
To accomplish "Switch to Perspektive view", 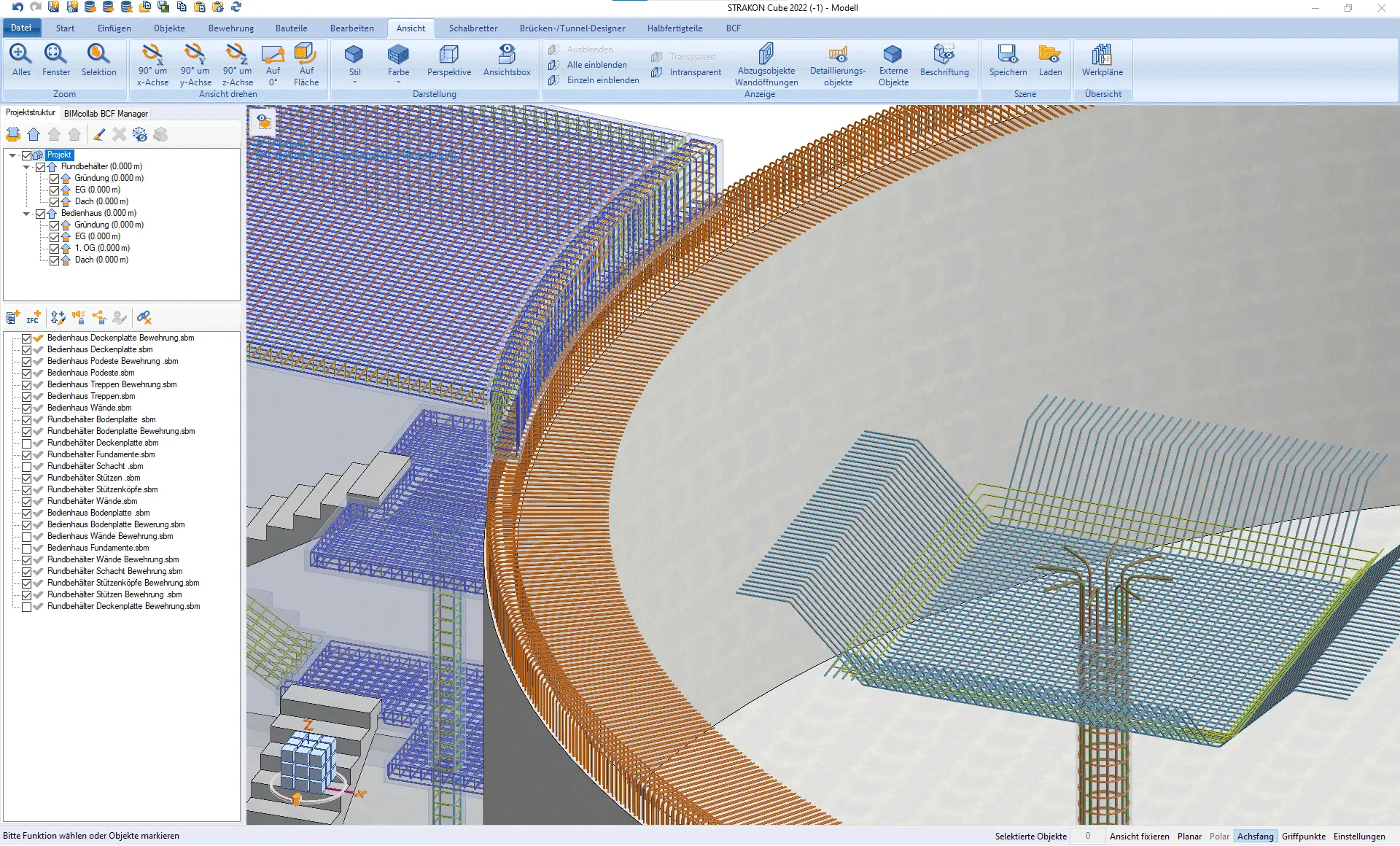I will point(448,60).
